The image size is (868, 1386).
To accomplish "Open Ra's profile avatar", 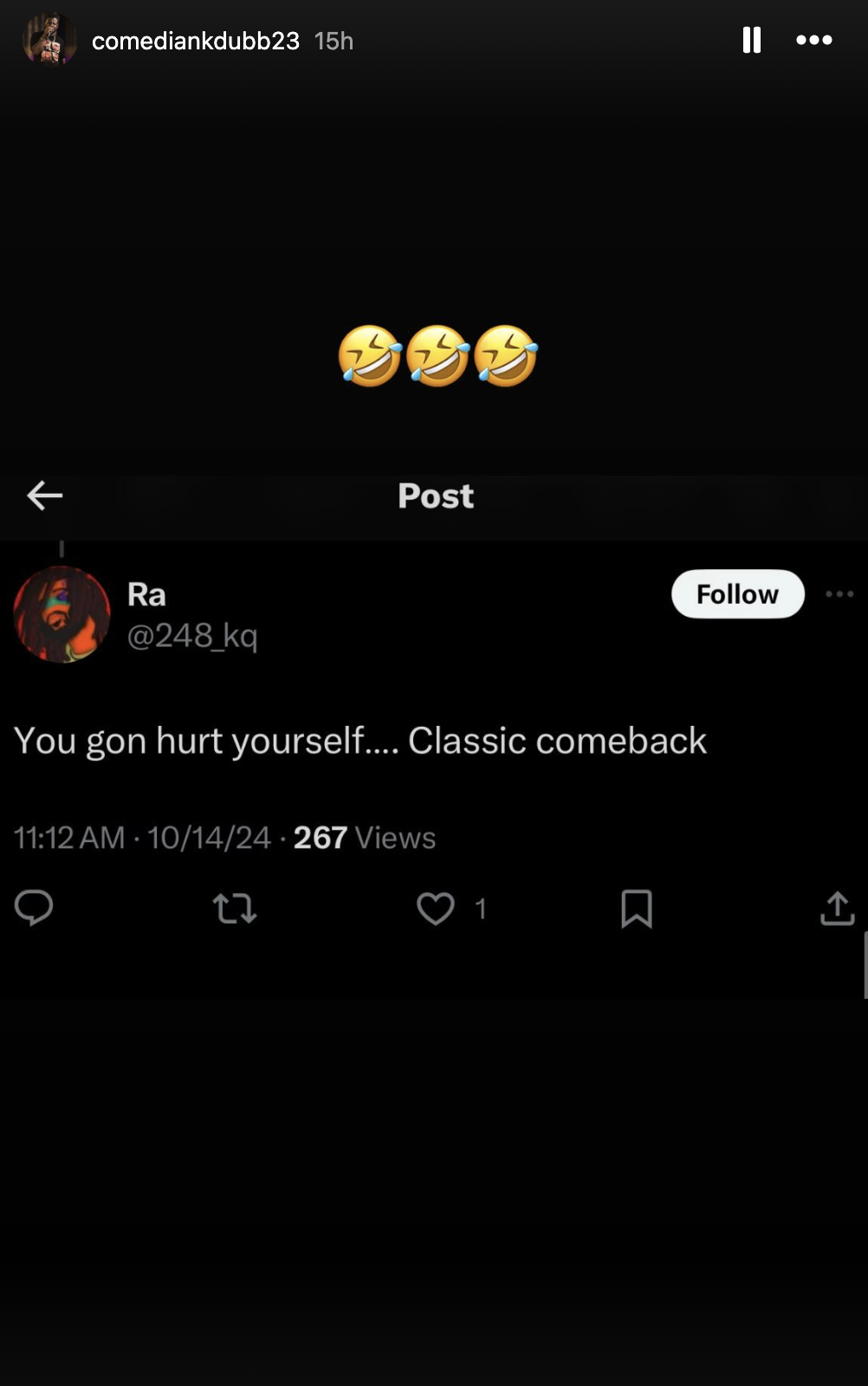I will pos(62,614).
